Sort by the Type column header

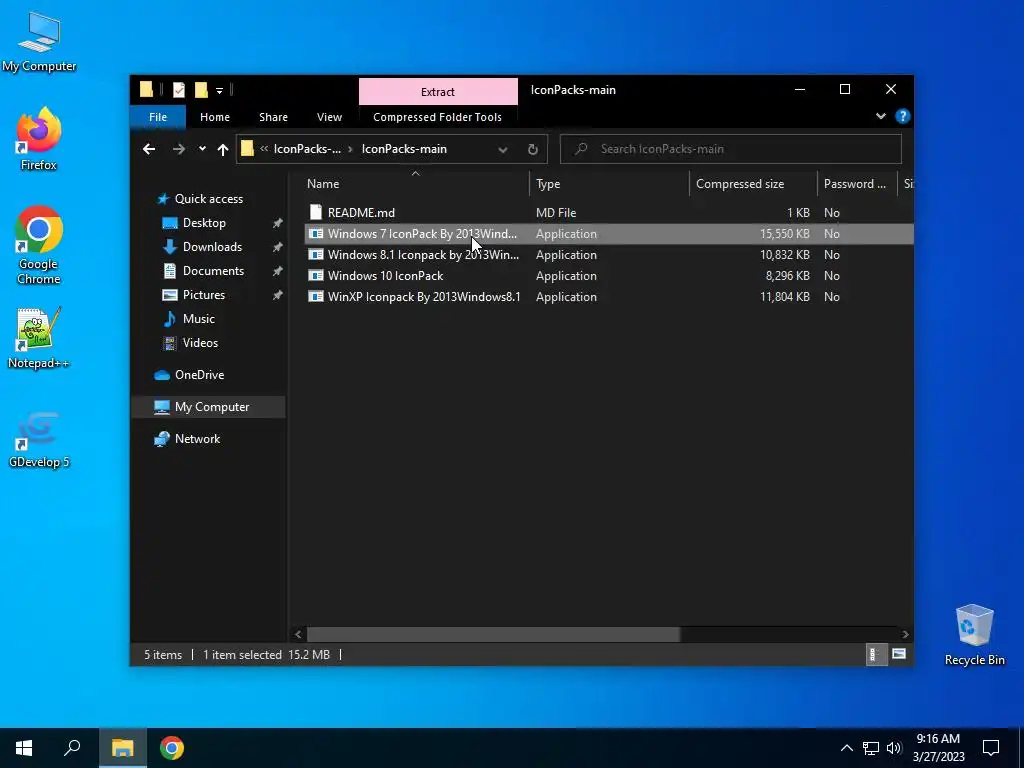tap(609, 184)
